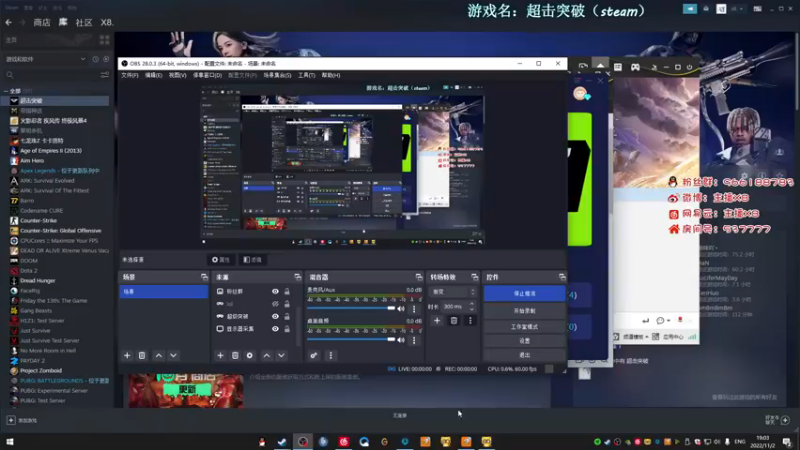
Task: Open Windows Start menu
Action: pyautogui.click(x=10, y=441)
